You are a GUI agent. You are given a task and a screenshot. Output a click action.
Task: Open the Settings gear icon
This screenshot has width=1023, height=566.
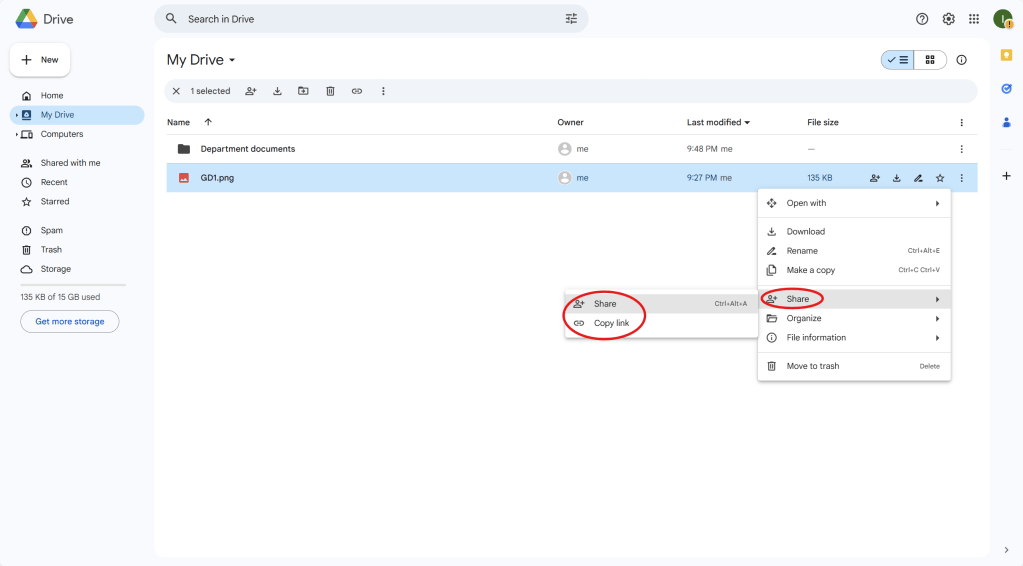pyautogui.click(x=948, y=19)
